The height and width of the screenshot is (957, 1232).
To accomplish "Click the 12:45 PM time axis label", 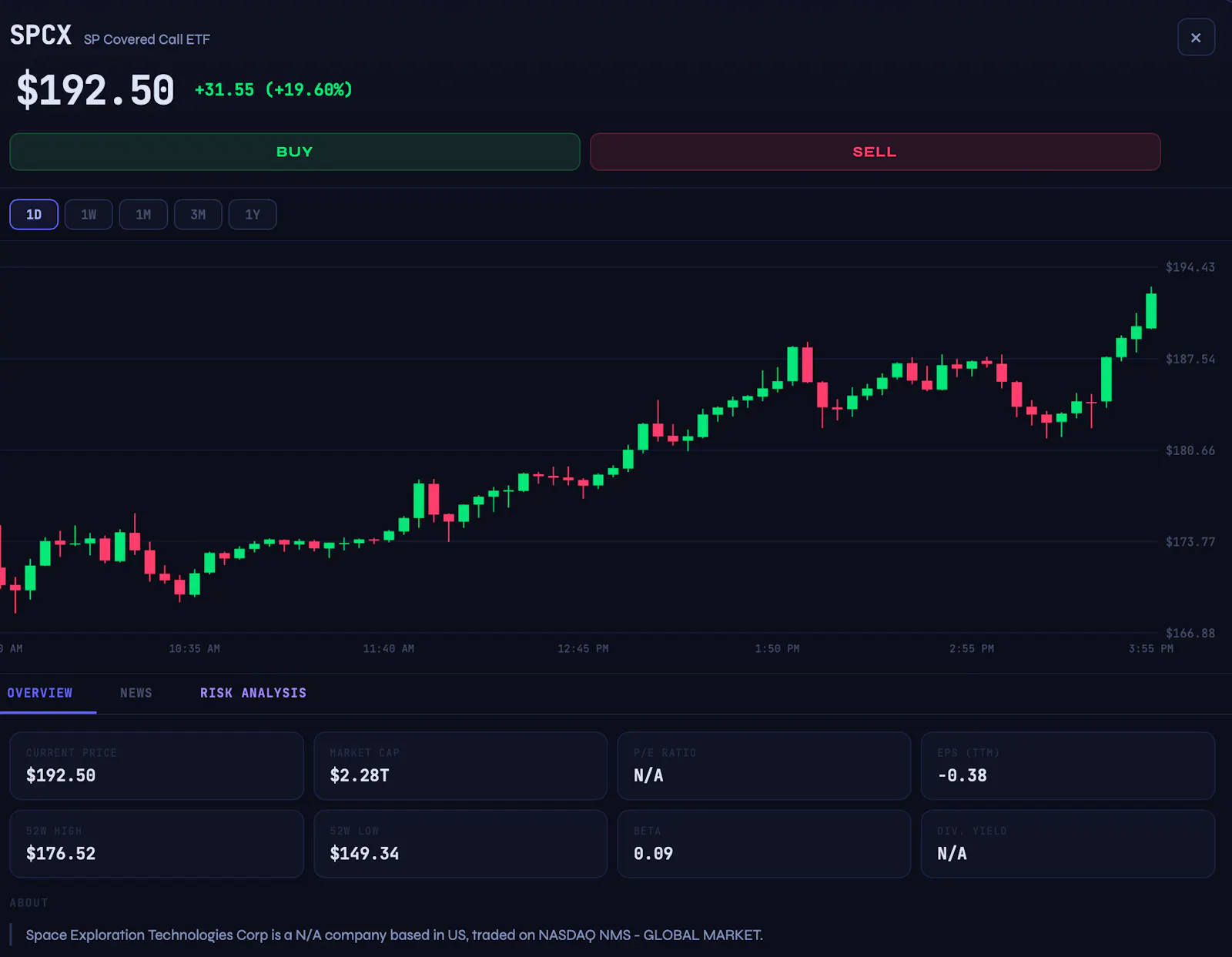I will 583,649.
